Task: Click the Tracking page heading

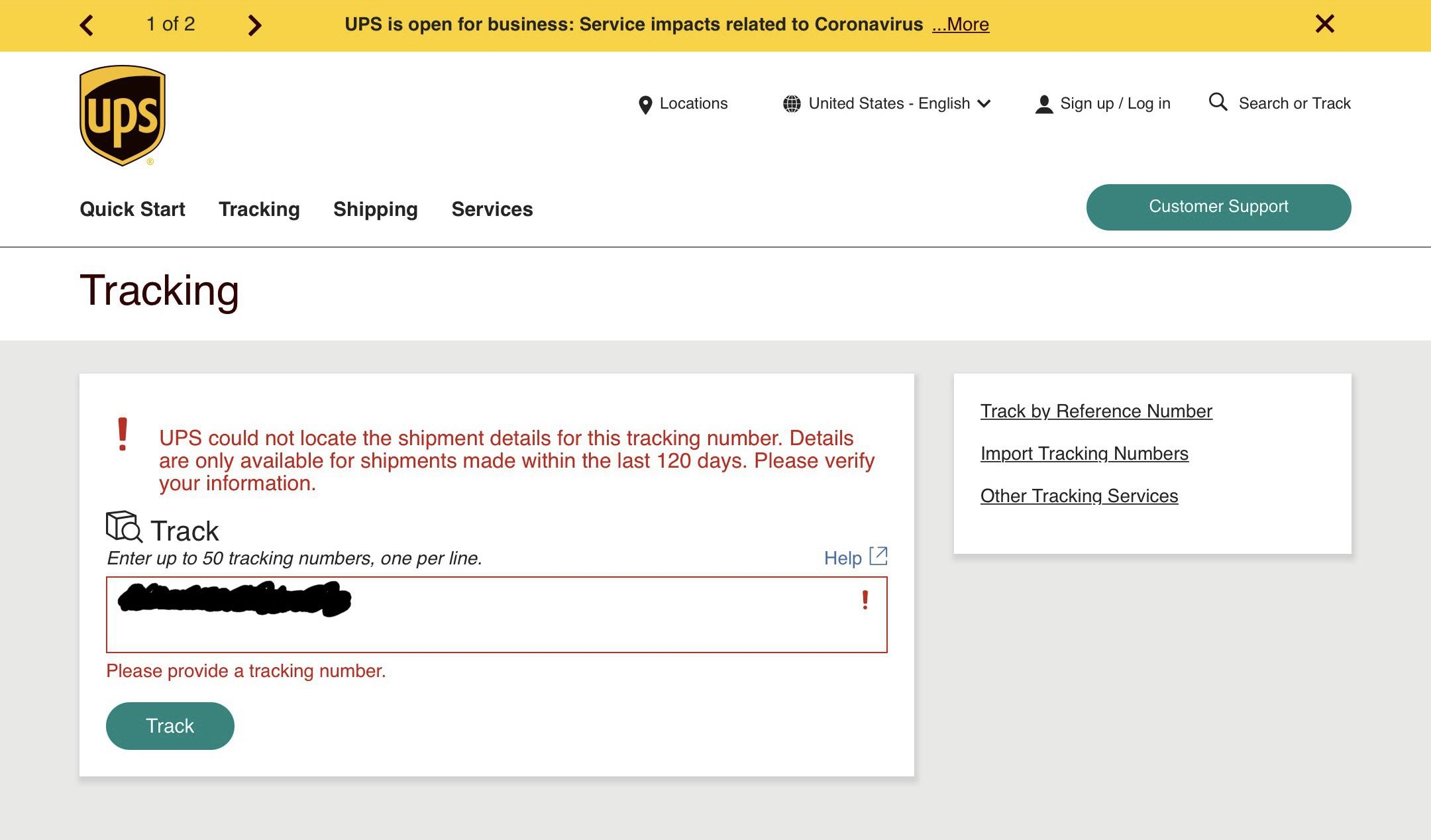Action: tap(159, 290)
